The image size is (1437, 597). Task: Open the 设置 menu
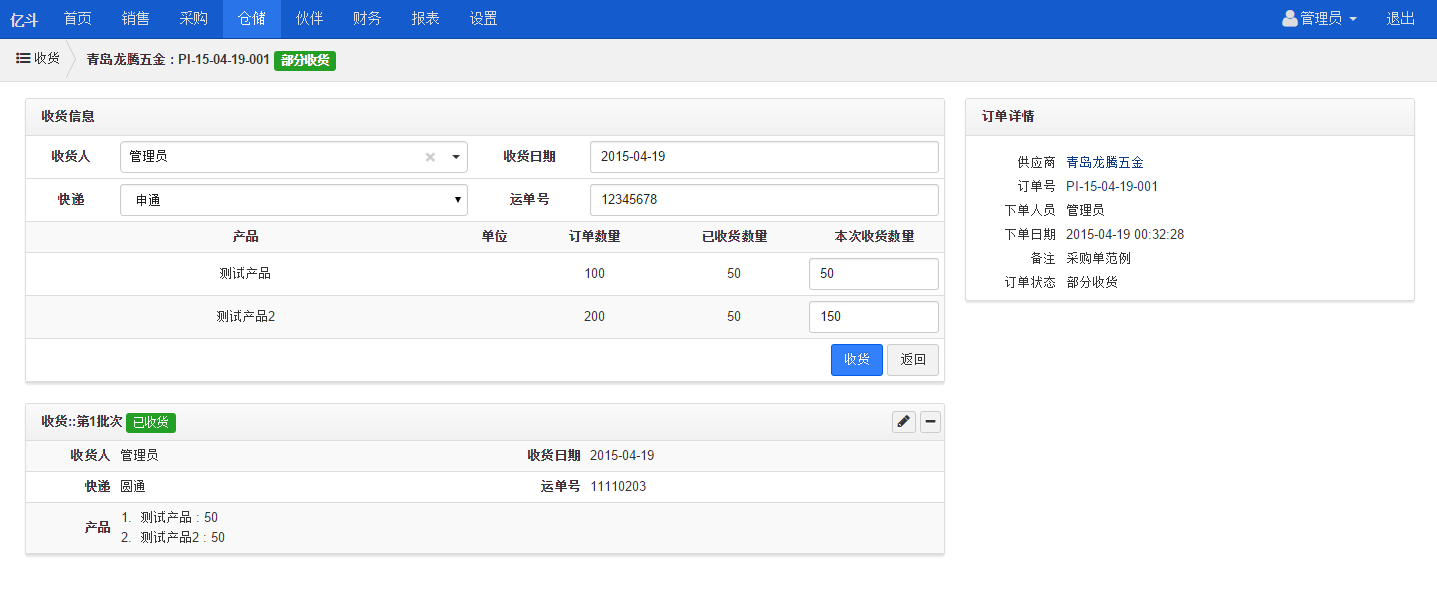(x=483, y=19)
